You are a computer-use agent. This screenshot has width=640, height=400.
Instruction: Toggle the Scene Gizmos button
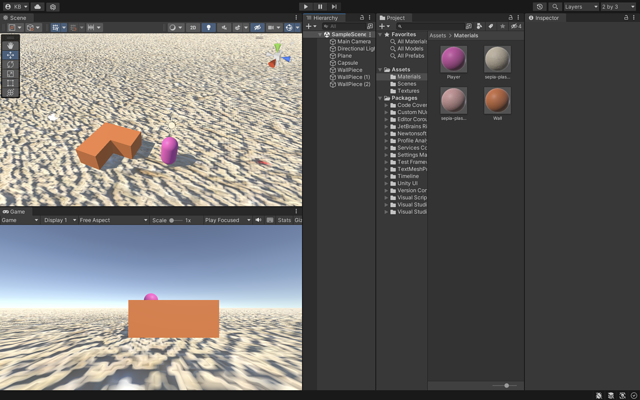click(289, 27)
